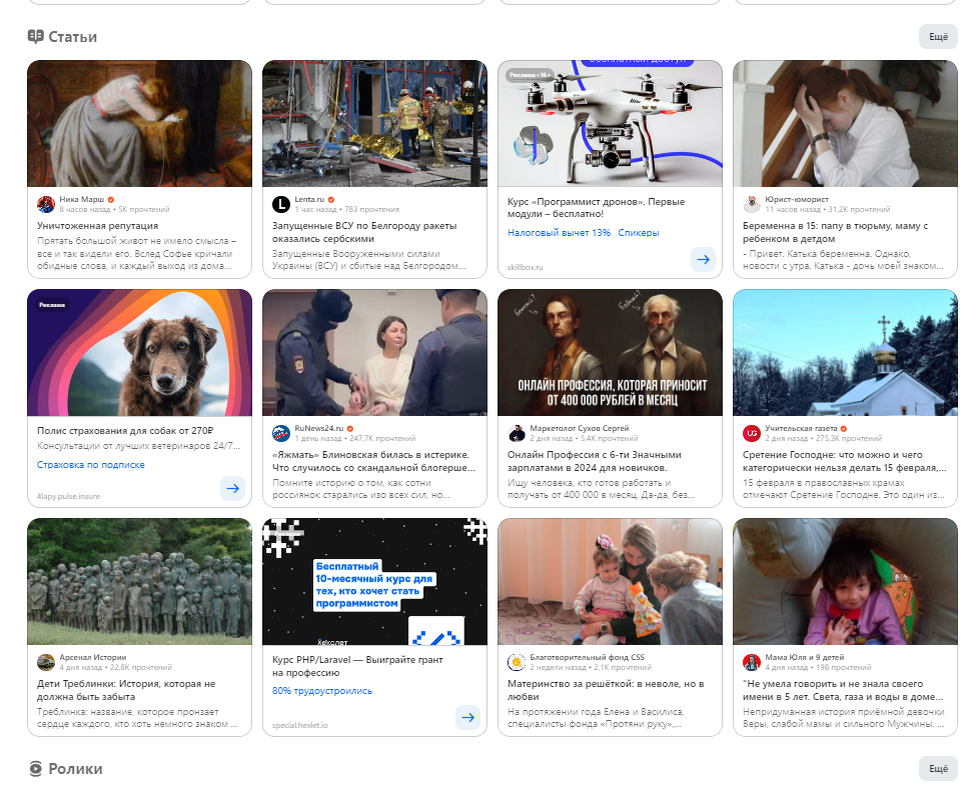Click thumbnail of woman with police officers
The image size is (980, 787).
(374, 353)
